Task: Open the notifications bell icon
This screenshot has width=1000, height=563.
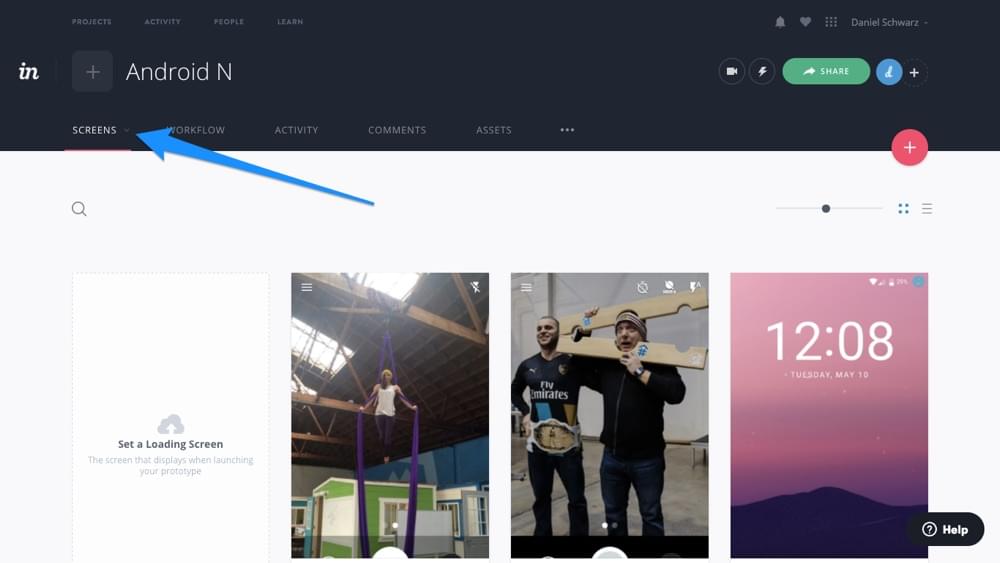Action: [780, 22]
